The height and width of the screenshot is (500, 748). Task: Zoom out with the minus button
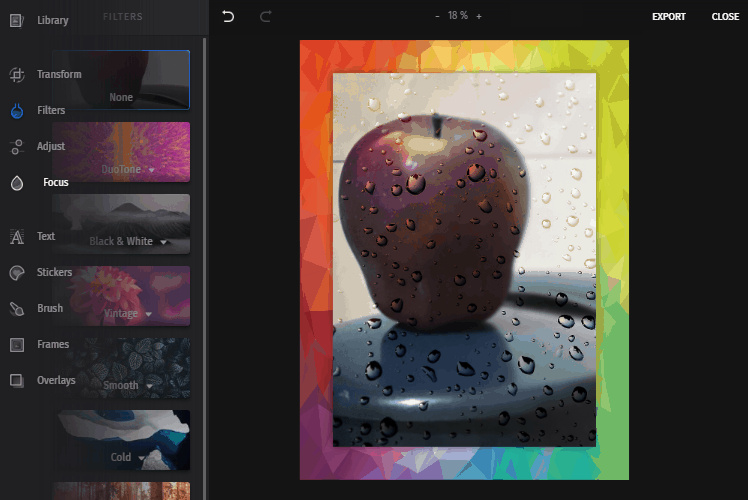tap(437, 17)
